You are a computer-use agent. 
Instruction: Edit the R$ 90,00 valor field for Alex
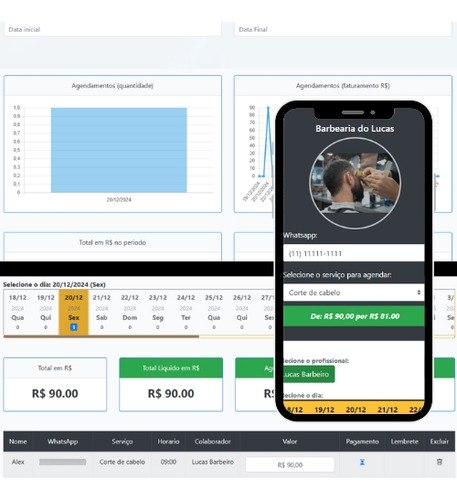(x=290, y=465)
